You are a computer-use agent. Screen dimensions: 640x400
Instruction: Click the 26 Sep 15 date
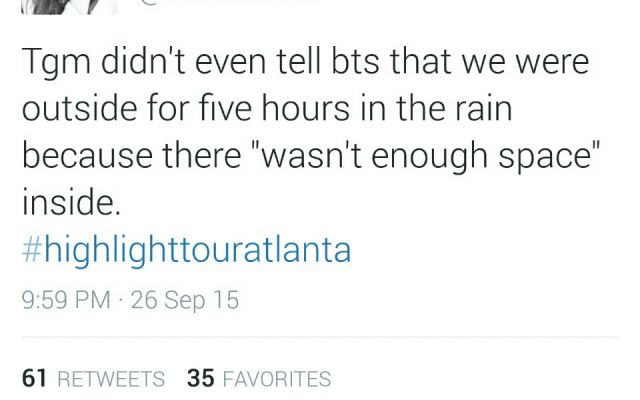coord(185,300)
